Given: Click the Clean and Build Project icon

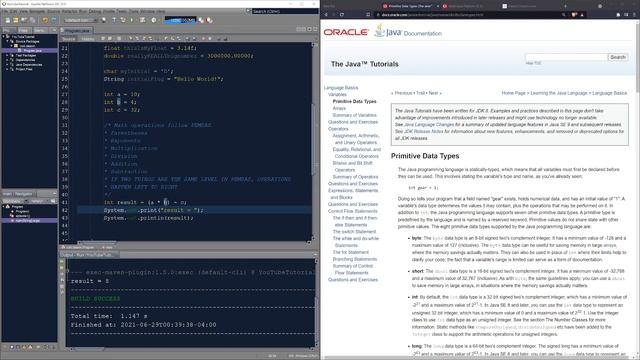Looking at the screenshot, I should tap(123, 20).
